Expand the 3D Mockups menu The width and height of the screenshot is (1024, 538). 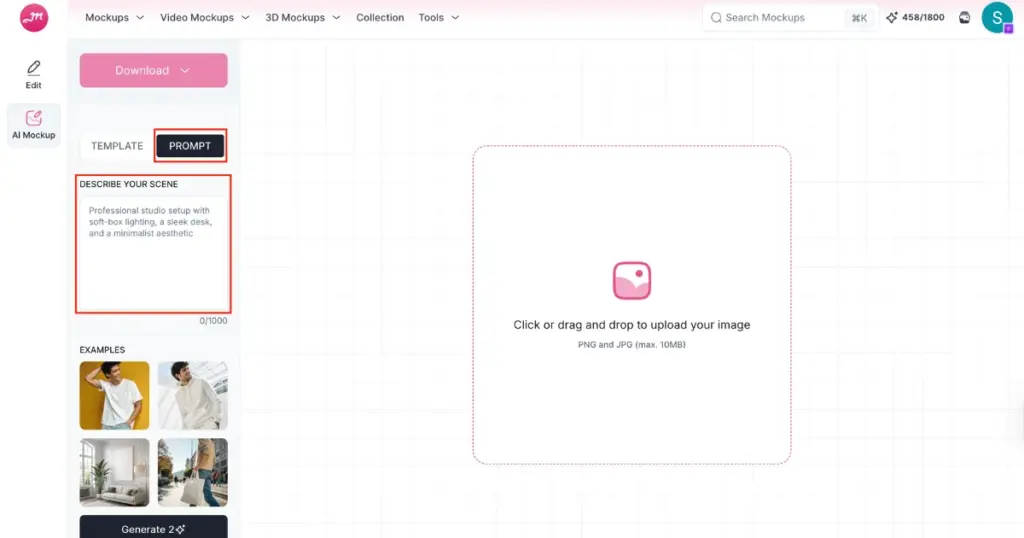click(302, 18)
